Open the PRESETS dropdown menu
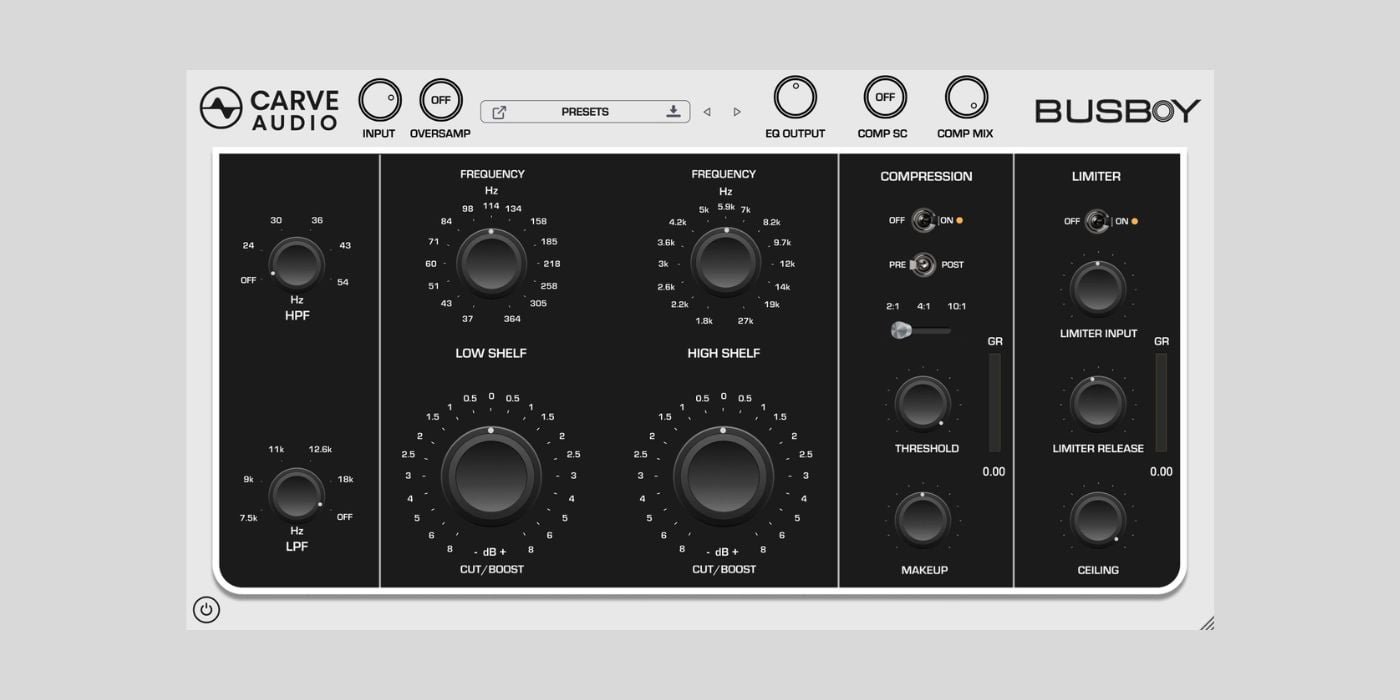Screen dimensions: 1400x700 pos(585,112)
